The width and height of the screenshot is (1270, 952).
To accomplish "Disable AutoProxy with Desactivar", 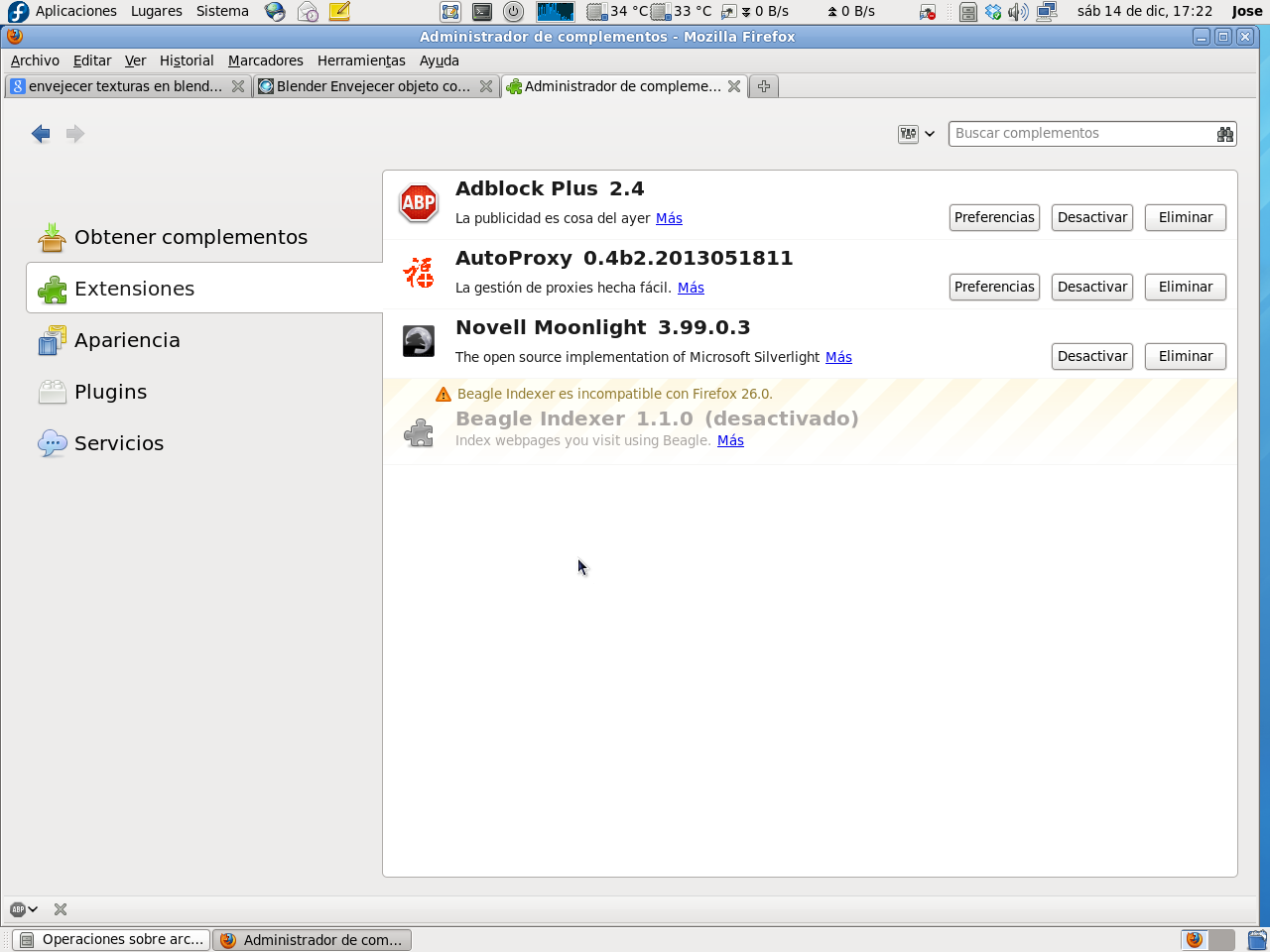I will tap(1092, 287).
